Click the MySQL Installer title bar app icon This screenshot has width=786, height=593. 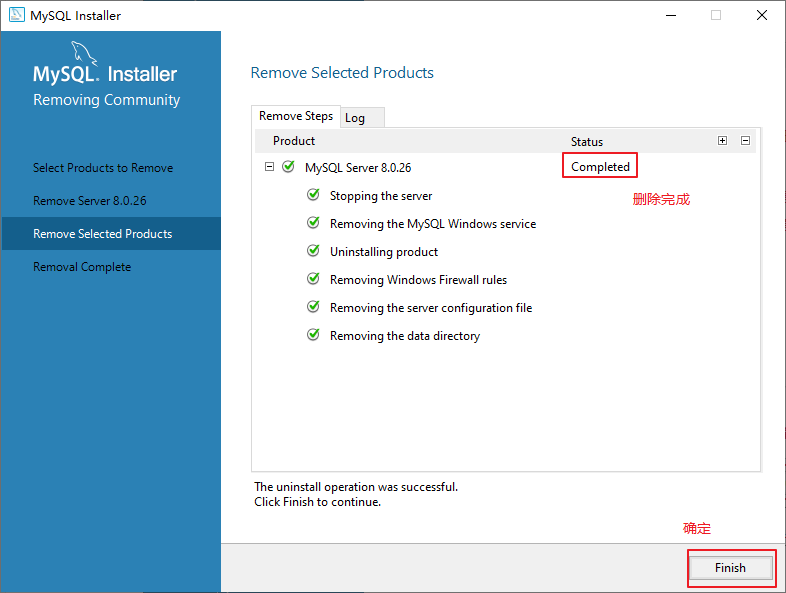point(17,15)
